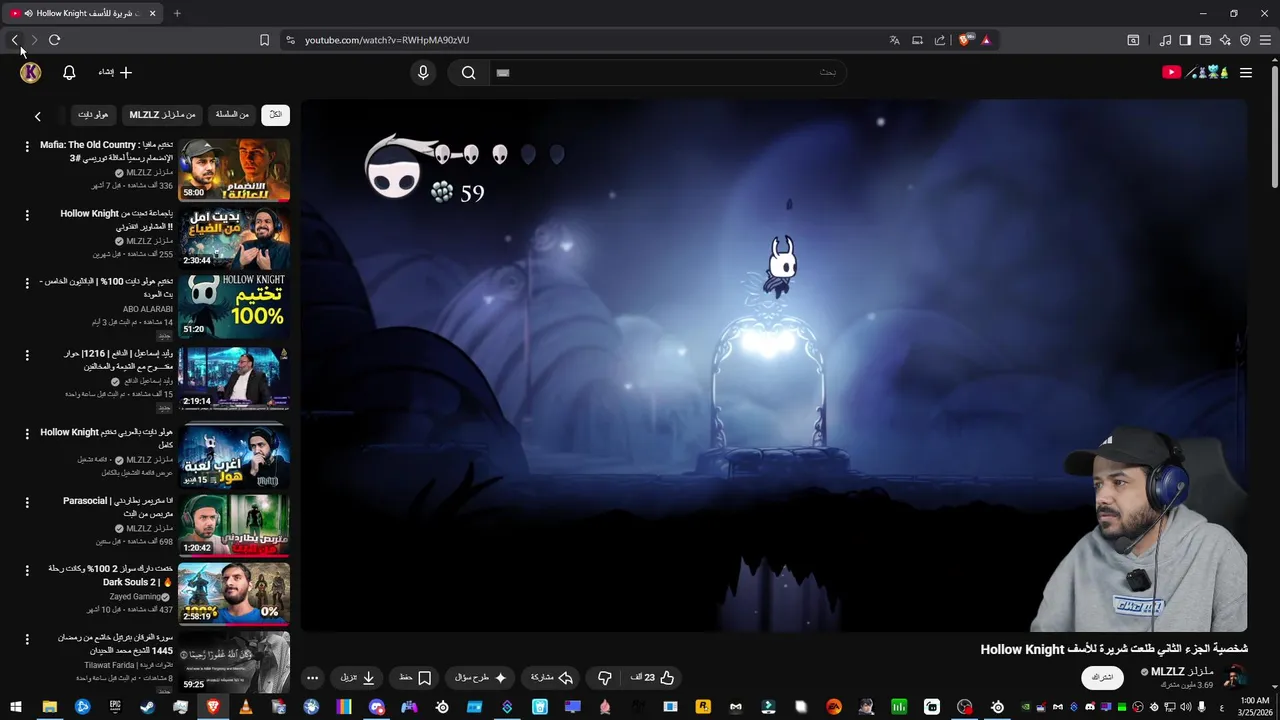Click the browser back arrow
Image resolution: width=1280 pixels, height=720 pixels.
pyautogui.click(x=15, y=40)
